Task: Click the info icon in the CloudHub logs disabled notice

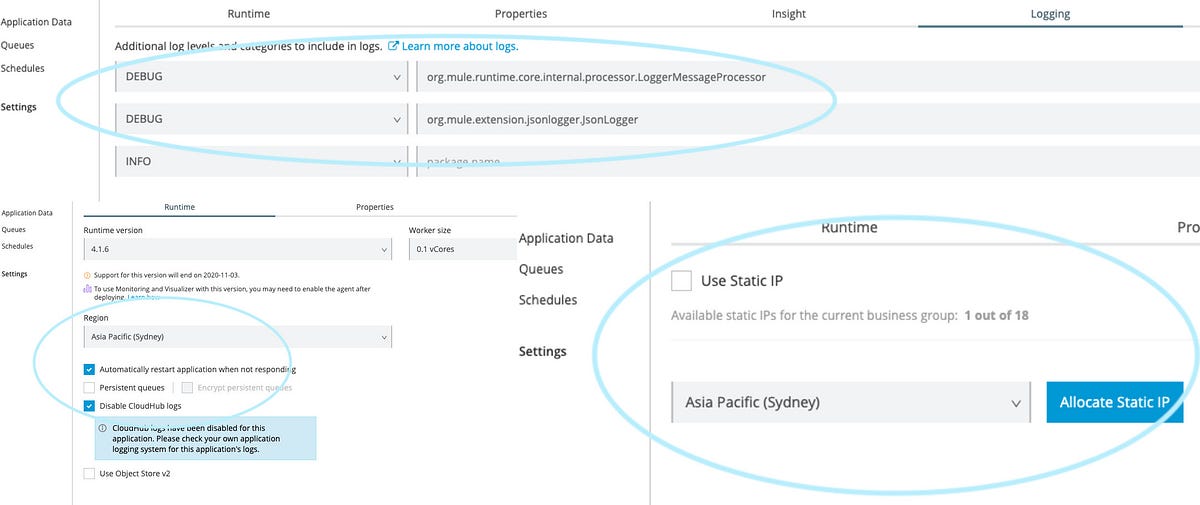Action: point(103,427)
